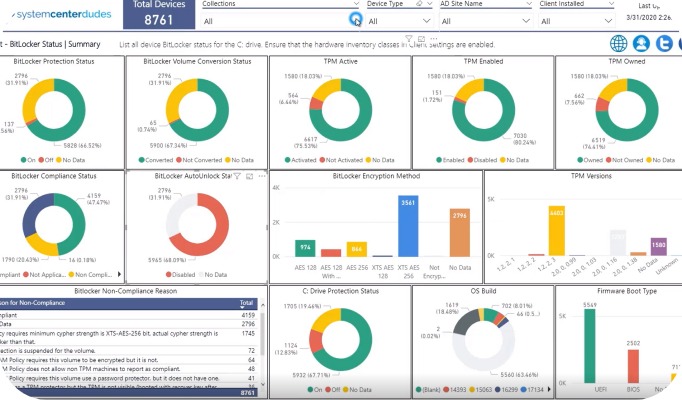Sort the table by the Total column header
682x400 pixels.
(246, 303)
